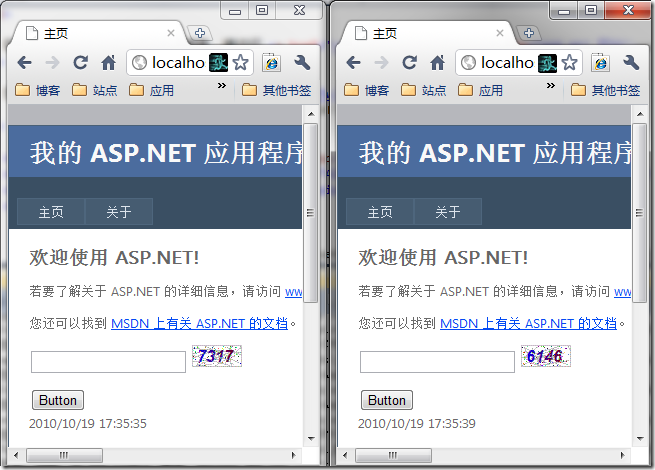Select the 主页 browser tab in right window

(x=425, y=33)
